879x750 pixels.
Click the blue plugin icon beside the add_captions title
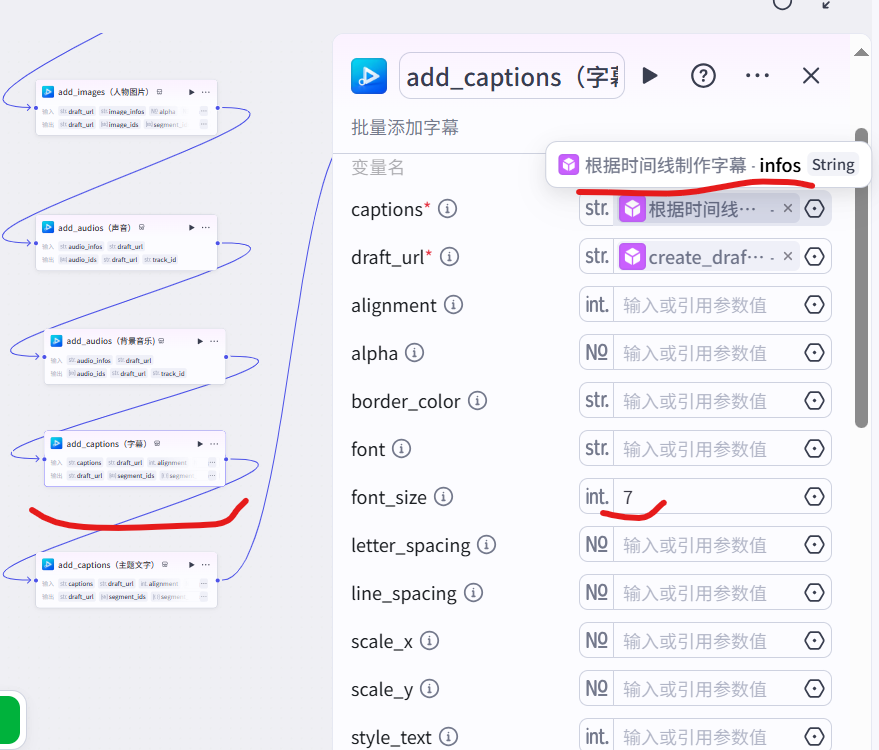[x=368, y=76]
